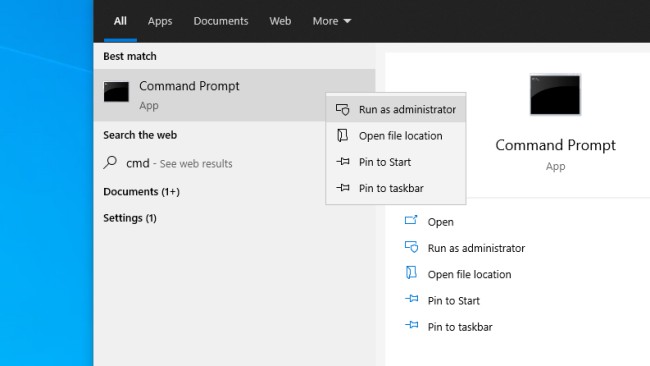The width and height of the screenshot is (650, 366).
Task: Expand the Settings (1) section
Action: [130, 218]
